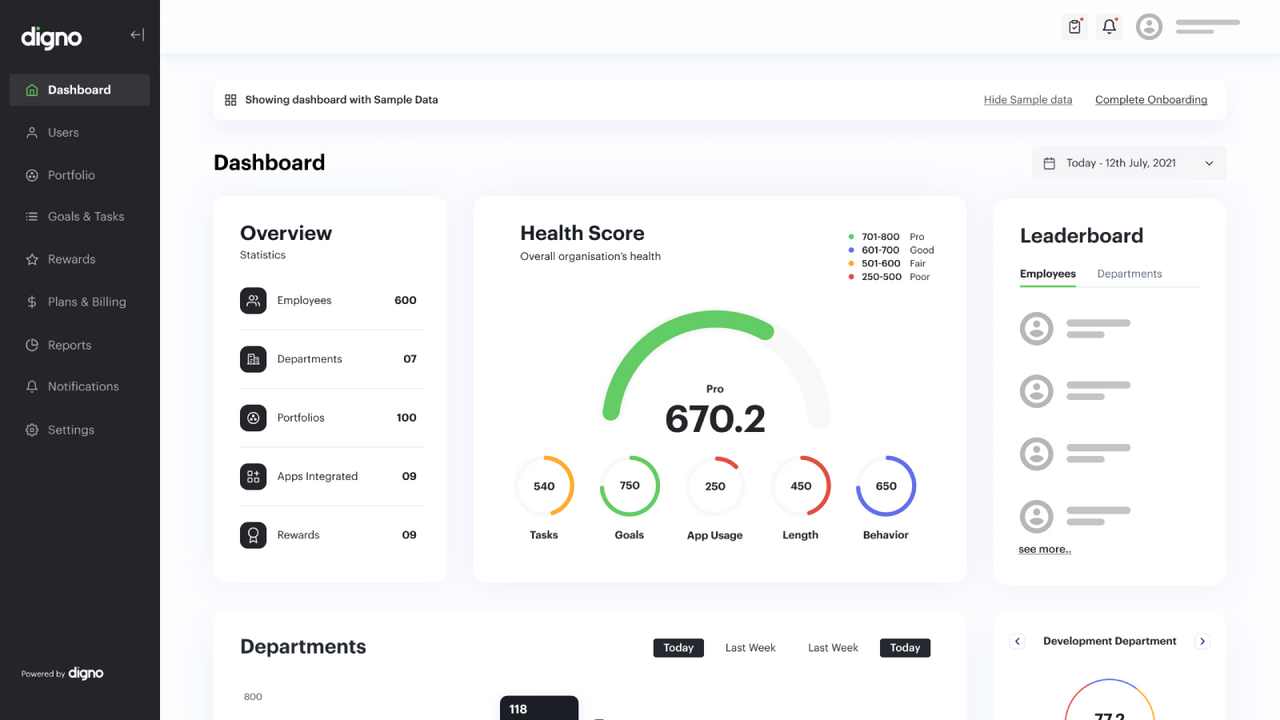Screen dimensions: 1280x720
Task: Open the Today - 12th July 2021 date dropdown
Action: (x=1128, y=162)
